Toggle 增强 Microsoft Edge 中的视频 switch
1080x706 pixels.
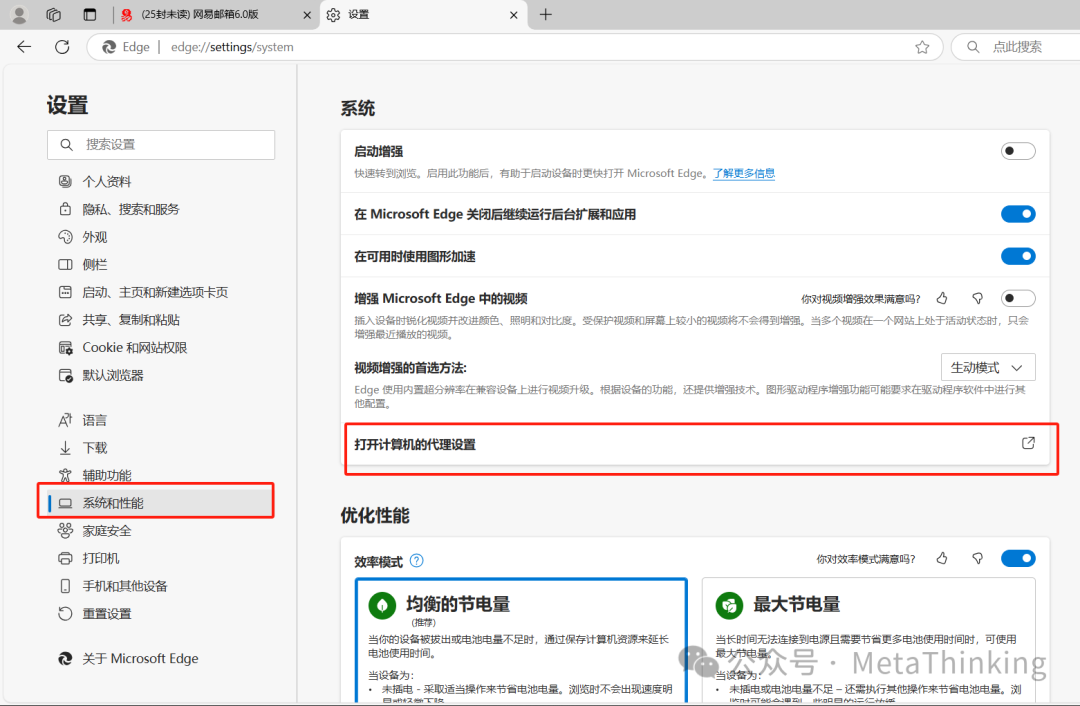[x=1018, y=298]
